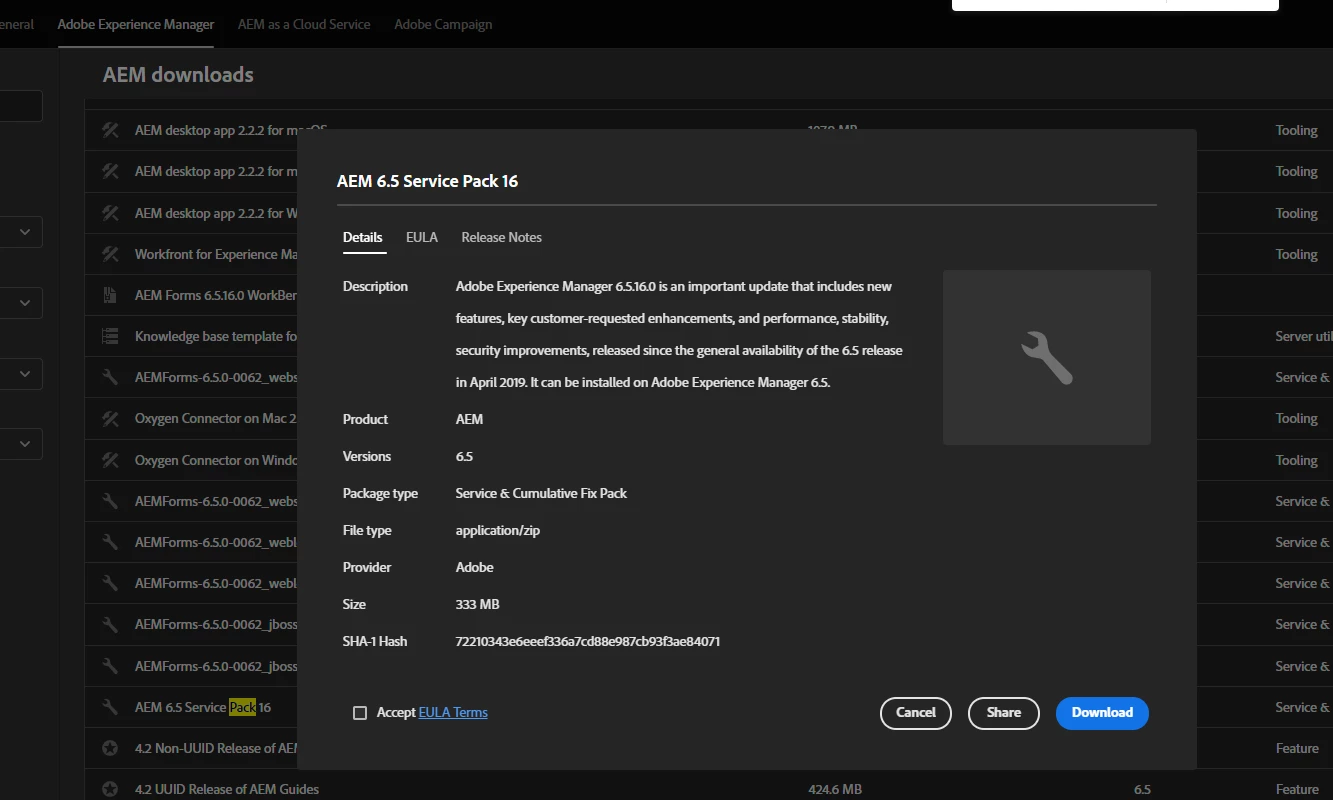1333x800 pixels.
Task: Click the AEM downloads heading
Action: pyautogui.click(x=178, y=74)
